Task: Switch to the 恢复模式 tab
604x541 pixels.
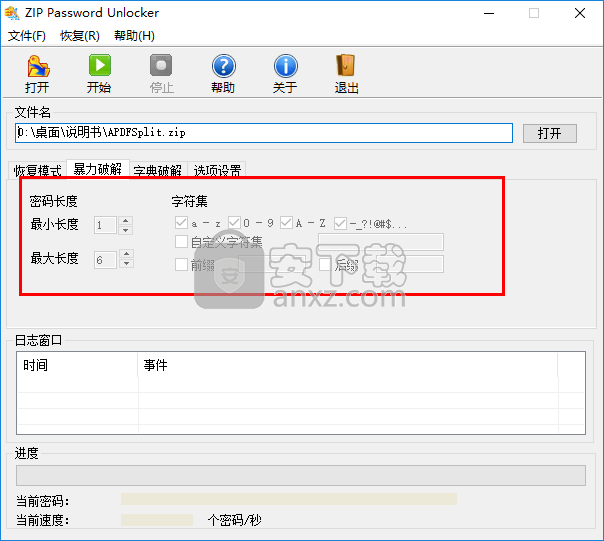Action: click(37, 171)
